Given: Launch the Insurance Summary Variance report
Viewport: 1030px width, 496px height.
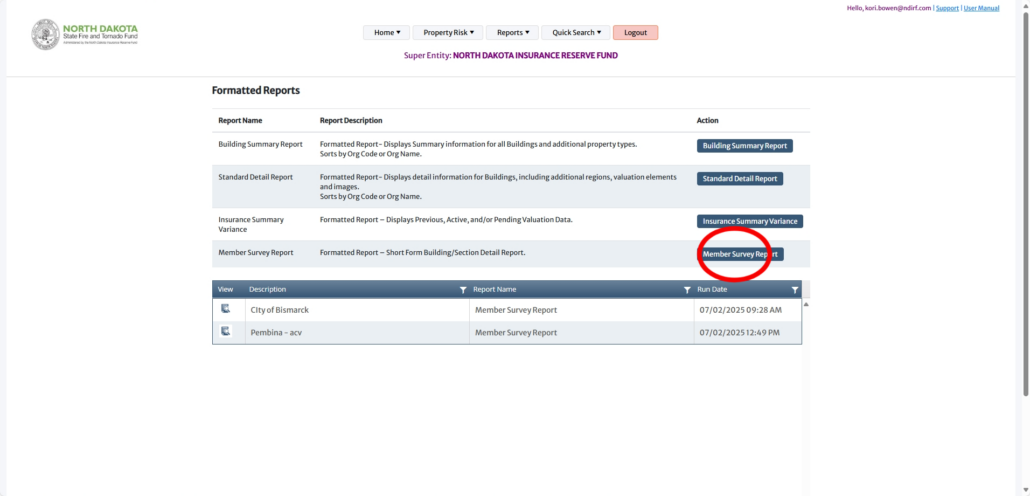Looking at the screenshot, I should (749, 221).
